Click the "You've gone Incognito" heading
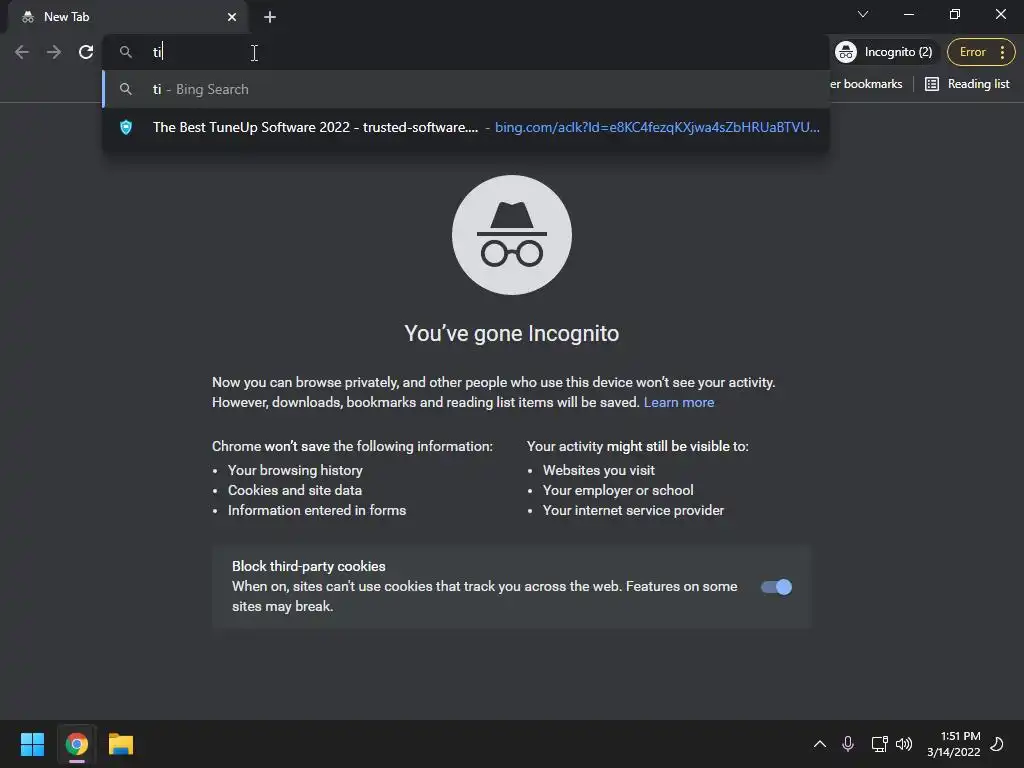 (x=511, y=334)
